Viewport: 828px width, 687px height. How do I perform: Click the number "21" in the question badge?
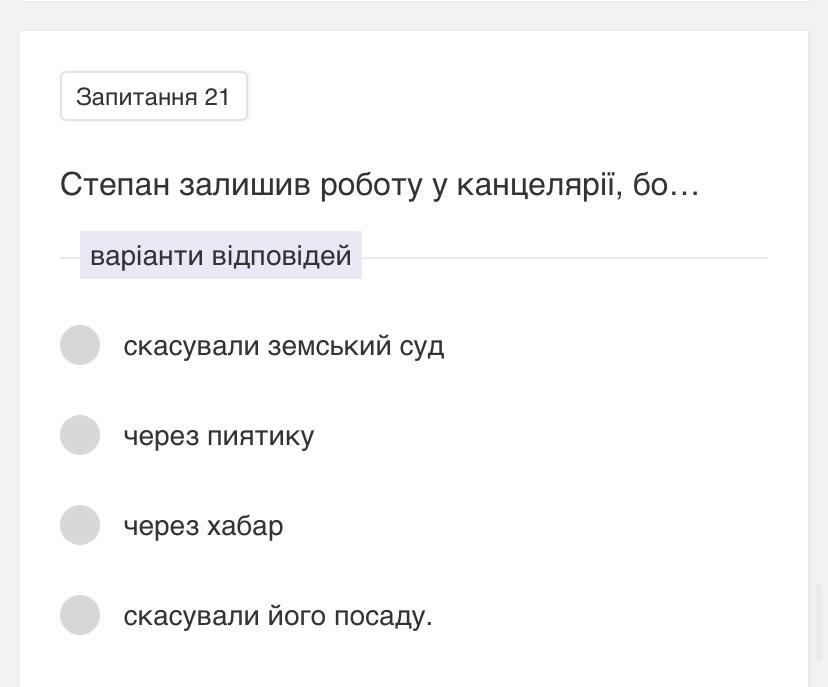[x=217, y=97]
